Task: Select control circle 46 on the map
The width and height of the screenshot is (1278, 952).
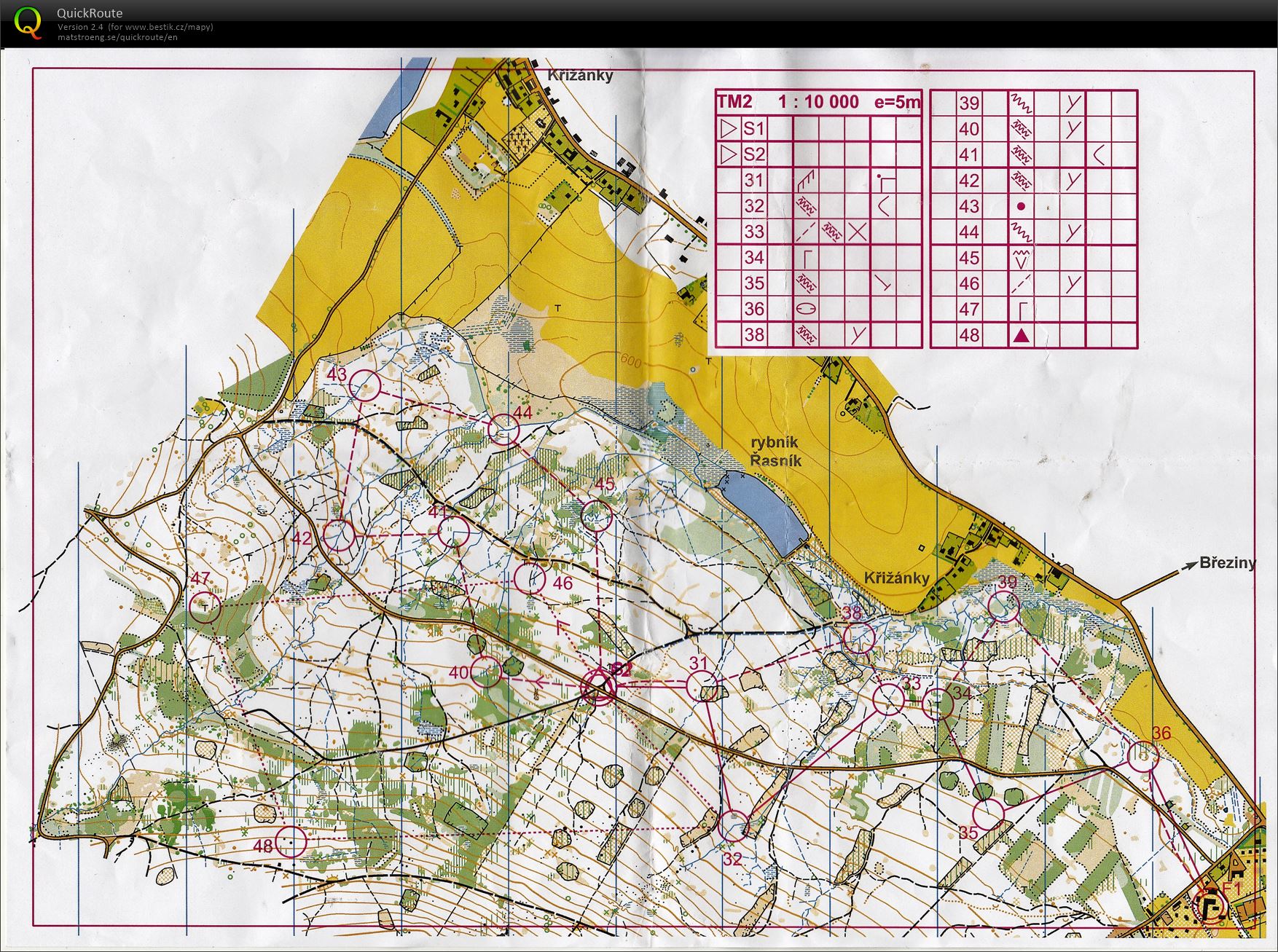Action: [x=530, y=578]
